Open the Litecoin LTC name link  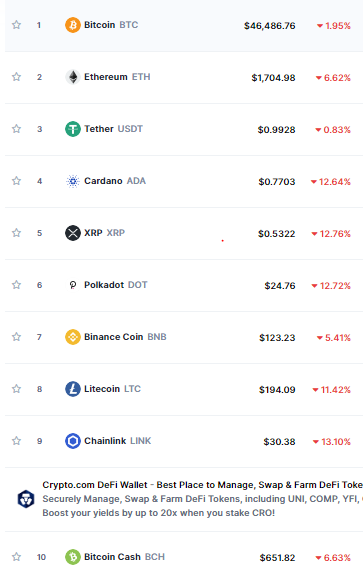[x=112, y=389]
